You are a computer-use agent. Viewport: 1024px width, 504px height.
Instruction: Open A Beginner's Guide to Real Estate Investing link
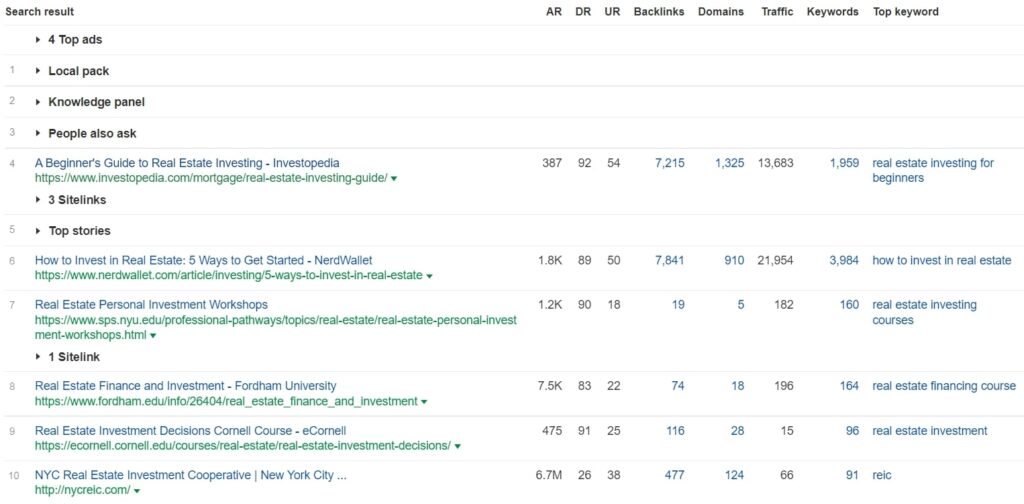[187, 163]
